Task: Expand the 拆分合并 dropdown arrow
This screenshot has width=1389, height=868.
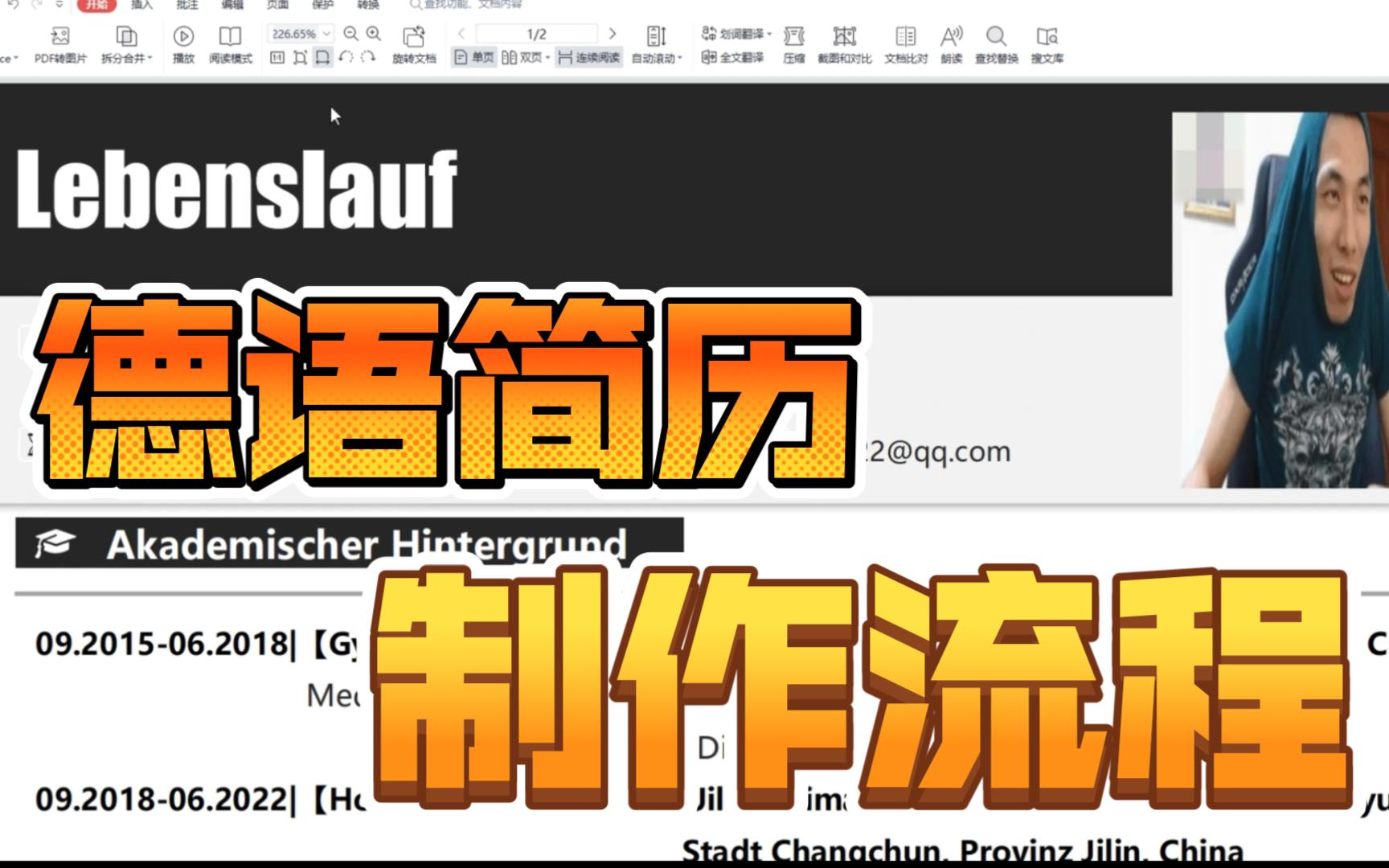Action: [150, 59]
